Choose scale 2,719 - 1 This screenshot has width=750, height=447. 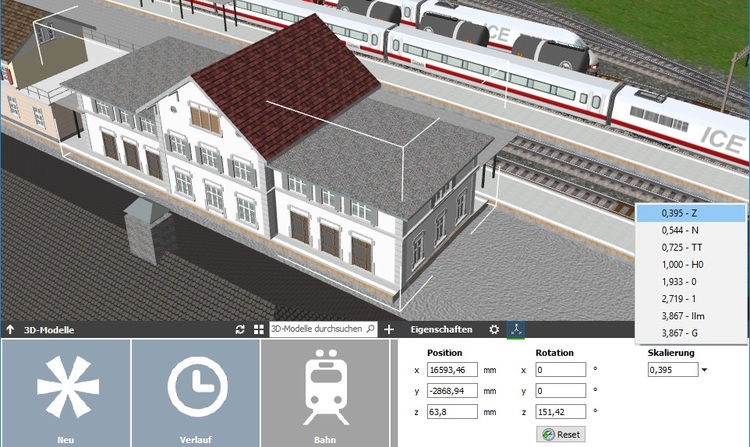click(691, 299)
